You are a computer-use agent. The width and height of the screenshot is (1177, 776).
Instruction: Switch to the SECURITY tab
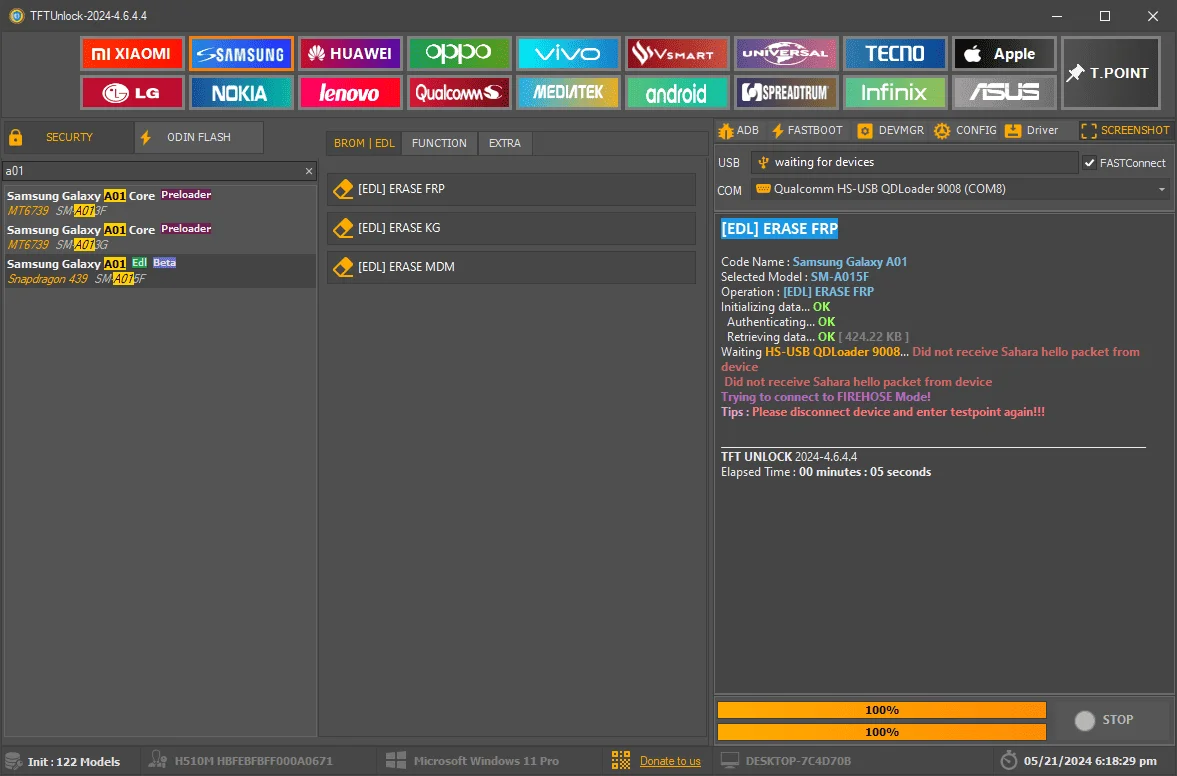[x=69, y=137]
